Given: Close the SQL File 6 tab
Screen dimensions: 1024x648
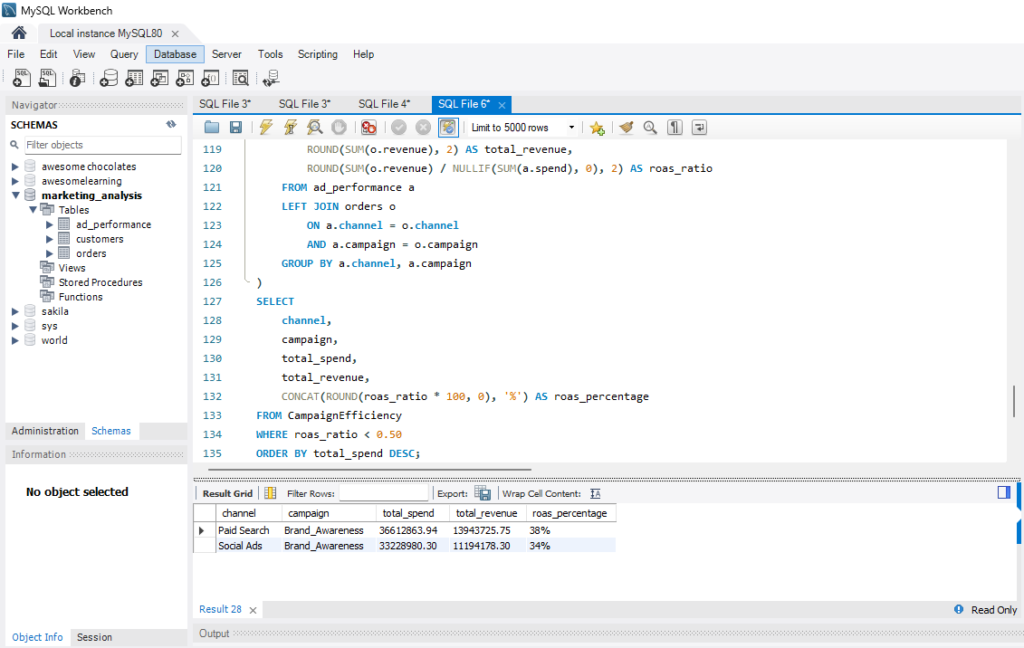Looking at the screenshot, I should tap(502, 105).
